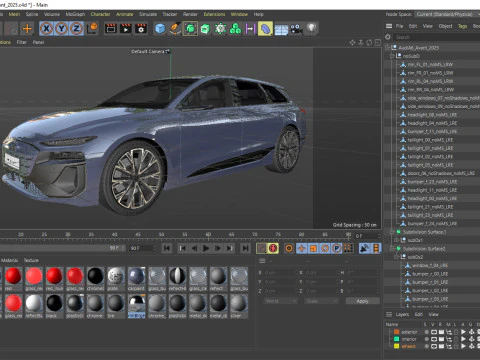
Task: Toggle Parameter keyframe recording P icon
Action: (337, 248)
